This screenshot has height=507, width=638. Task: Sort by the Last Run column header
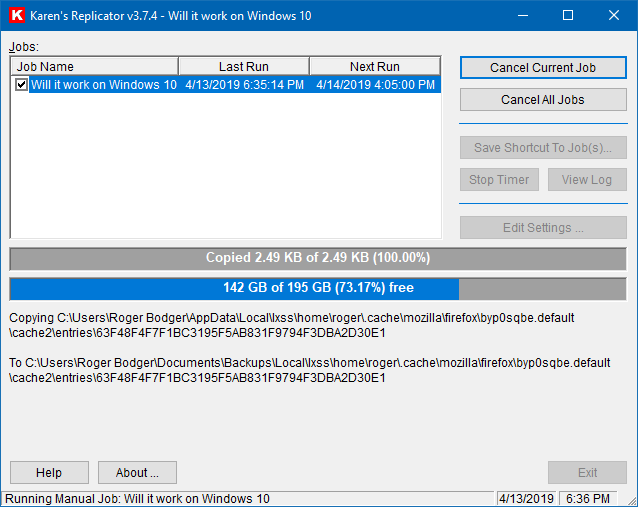coord(244,66)
